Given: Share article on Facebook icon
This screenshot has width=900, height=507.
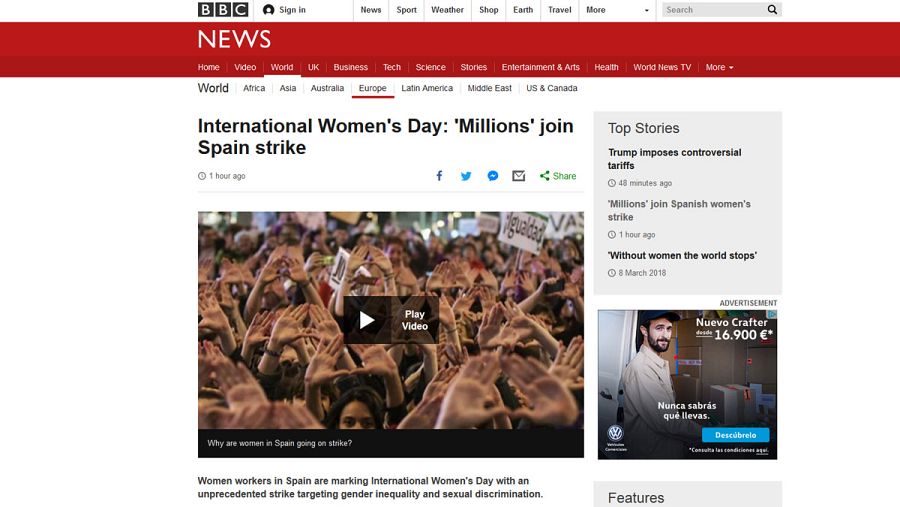Looking at the screenshot, I should (439, 176).
